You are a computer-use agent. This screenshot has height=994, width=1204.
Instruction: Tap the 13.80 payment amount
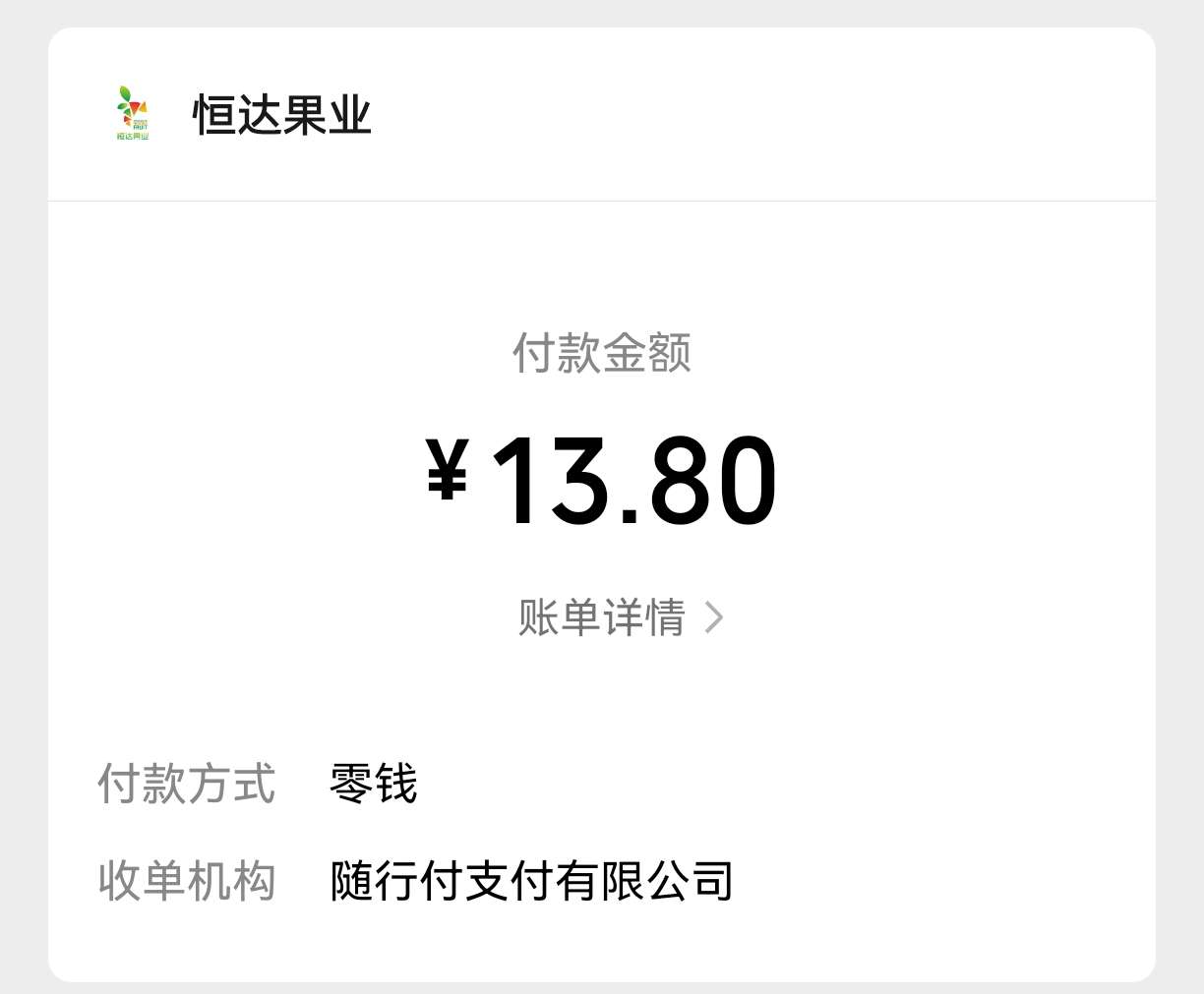pos(633,482)
